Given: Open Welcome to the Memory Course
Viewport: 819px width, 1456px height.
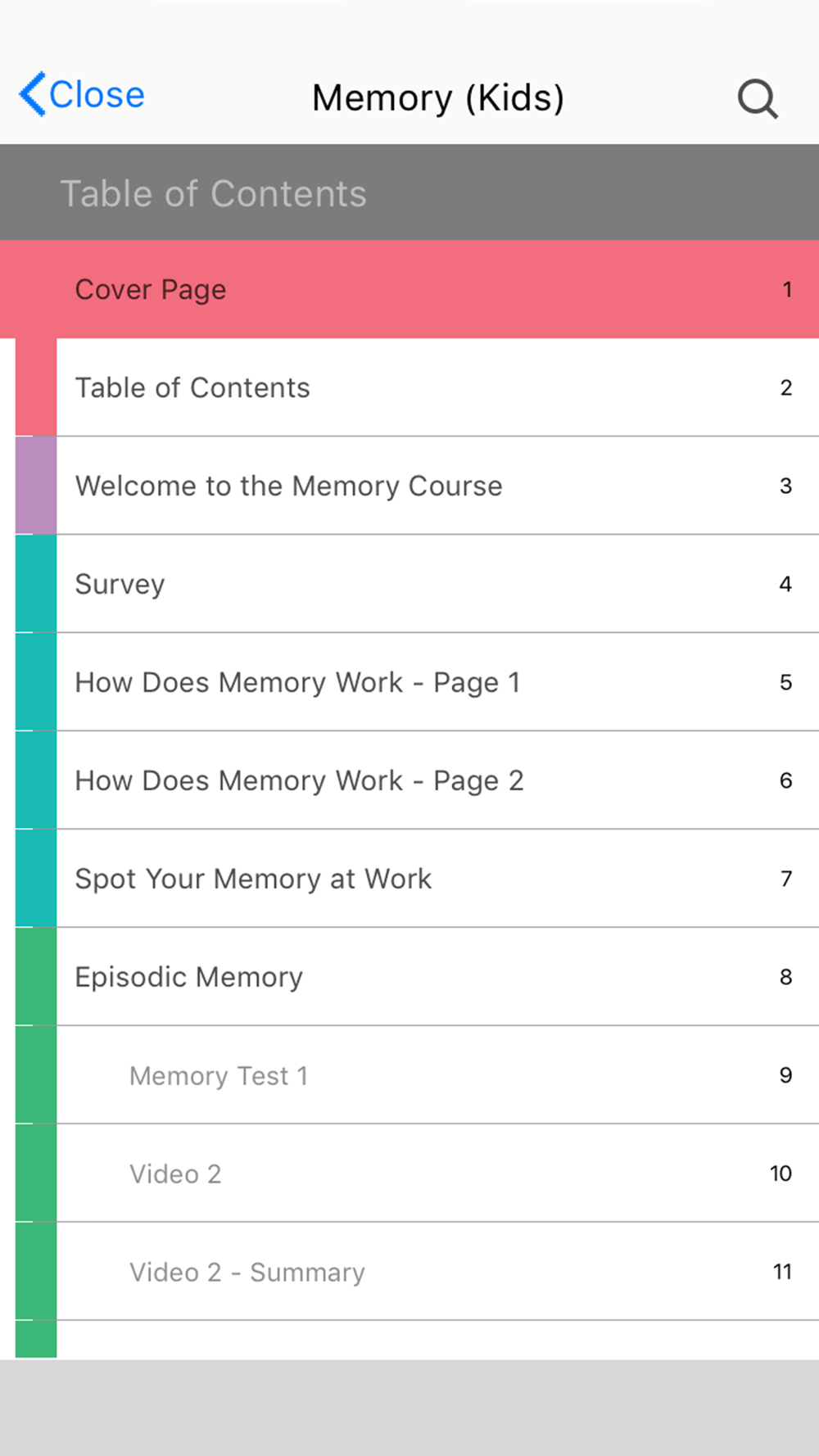Looking at the screenshot, I should [x=437, y=486].
